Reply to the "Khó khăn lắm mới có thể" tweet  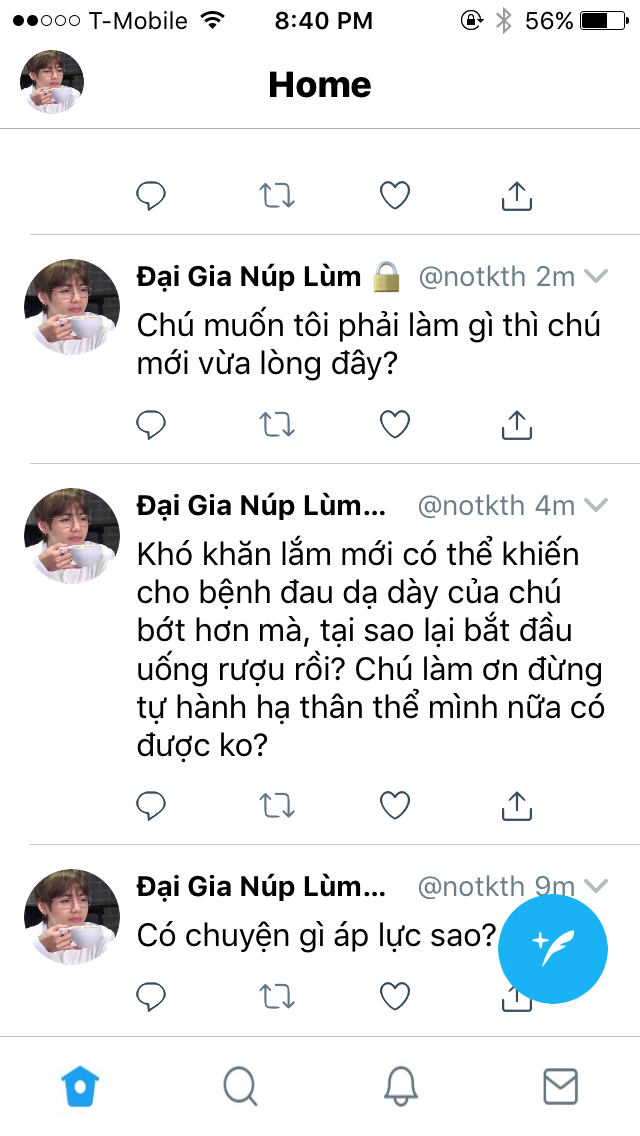150,804
